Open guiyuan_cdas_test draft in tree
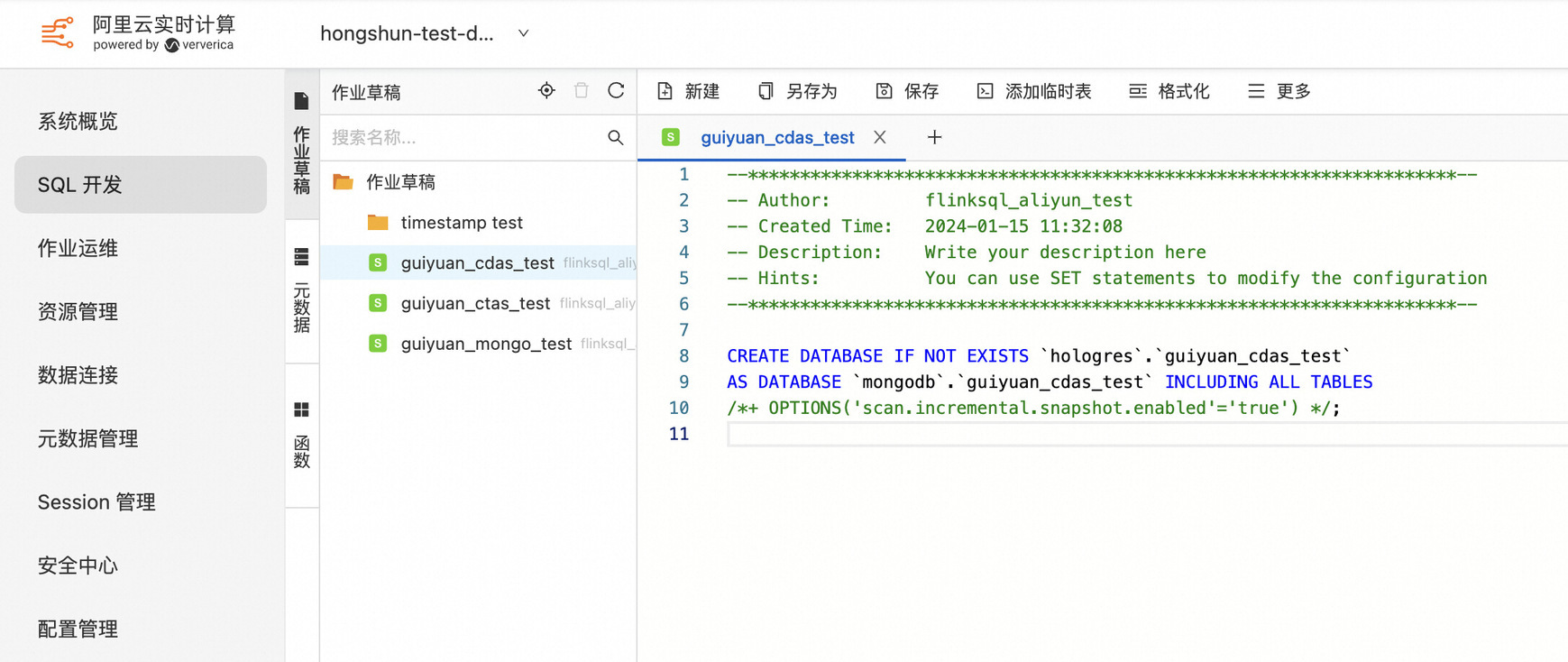Image resolution: width=1568 pixels, height=662 pixels. pos(478,262)
